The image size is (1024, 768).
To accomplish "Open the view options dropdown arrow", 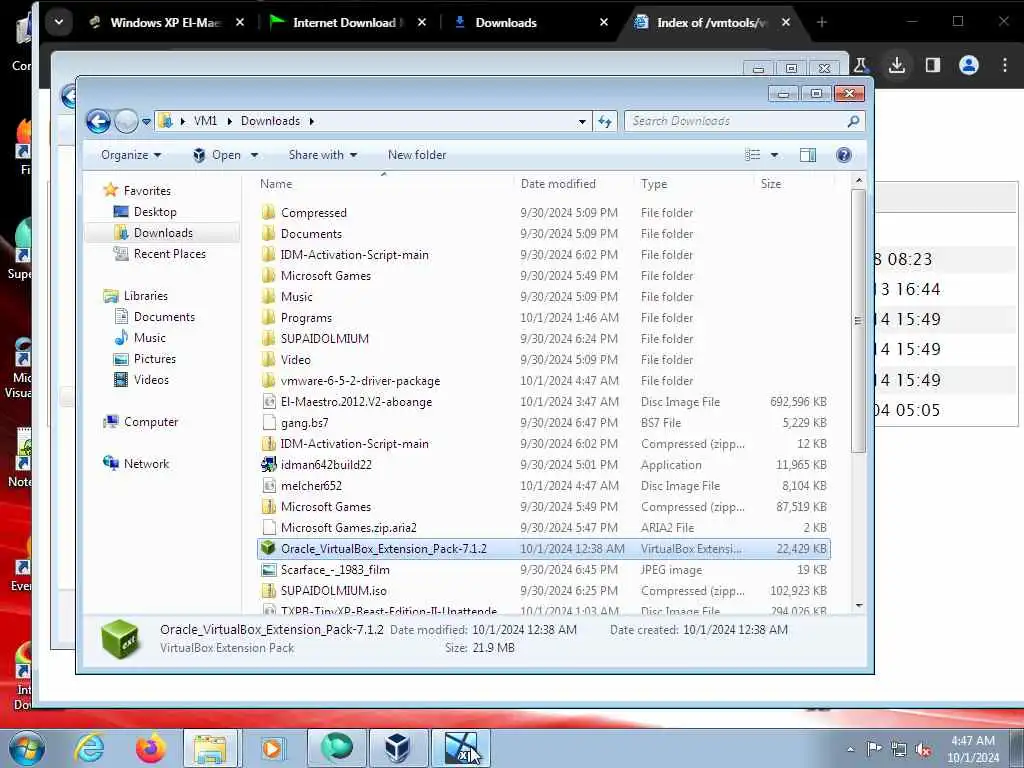I will [775, 155].
